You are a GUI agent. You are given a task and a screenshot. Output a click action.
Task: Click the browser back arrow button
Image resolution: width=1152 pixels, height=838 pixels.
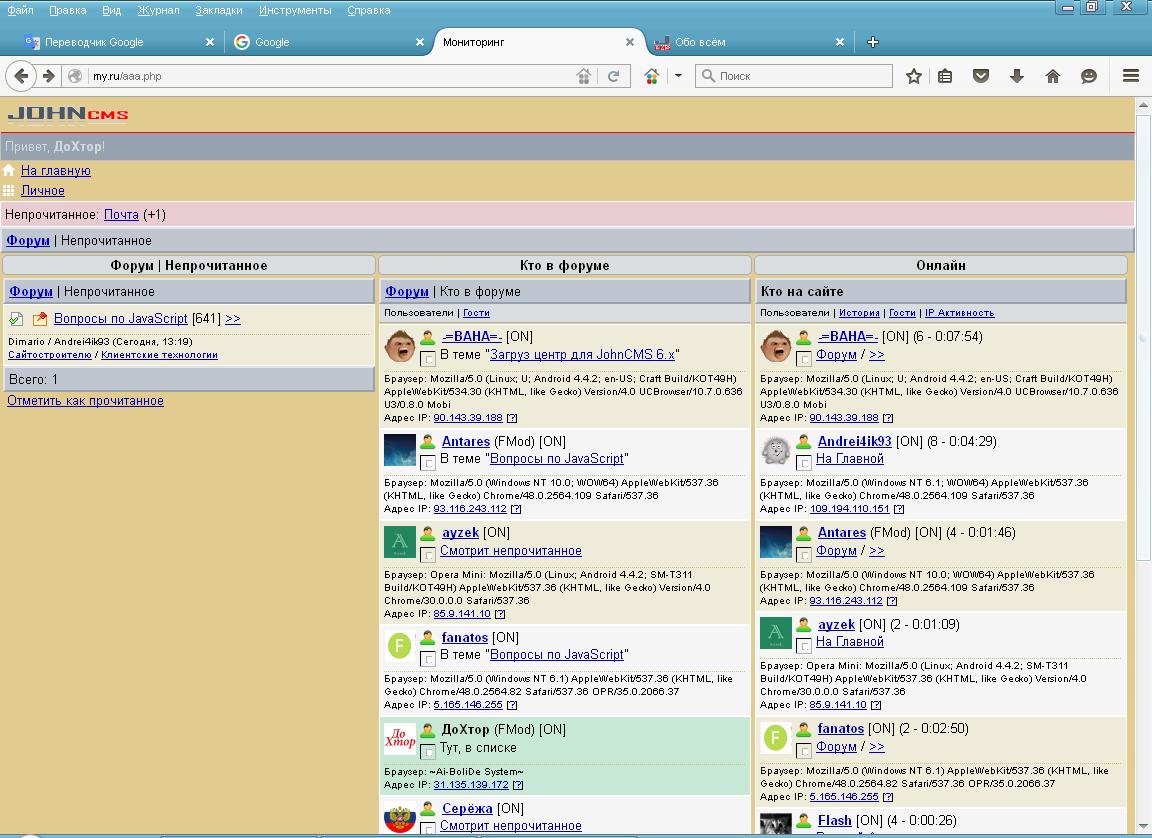point(21,76)
